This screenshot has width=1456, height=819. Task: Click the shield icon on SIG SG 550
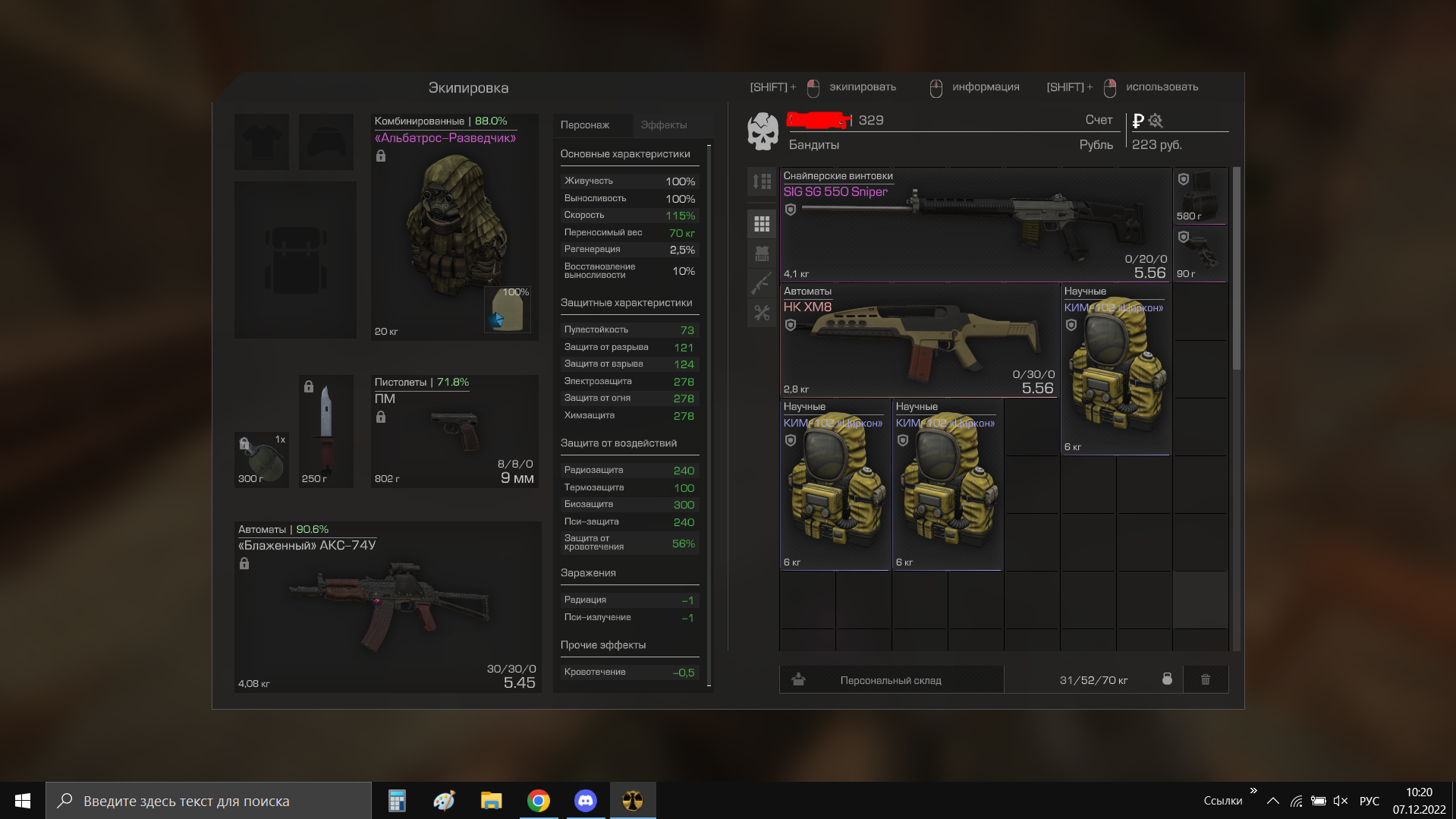(791, 209)
